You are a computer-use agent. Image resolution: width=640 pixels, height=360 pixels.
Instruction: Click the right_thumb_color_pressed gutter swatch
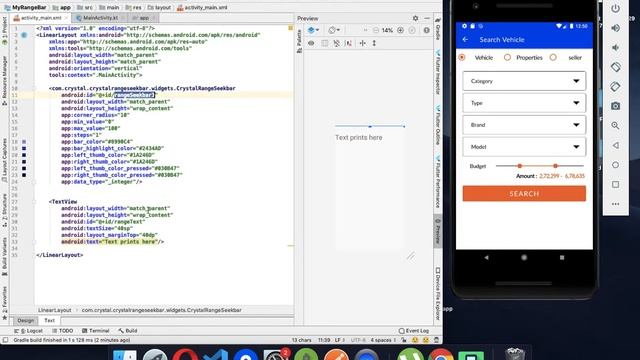coord(24,175)
